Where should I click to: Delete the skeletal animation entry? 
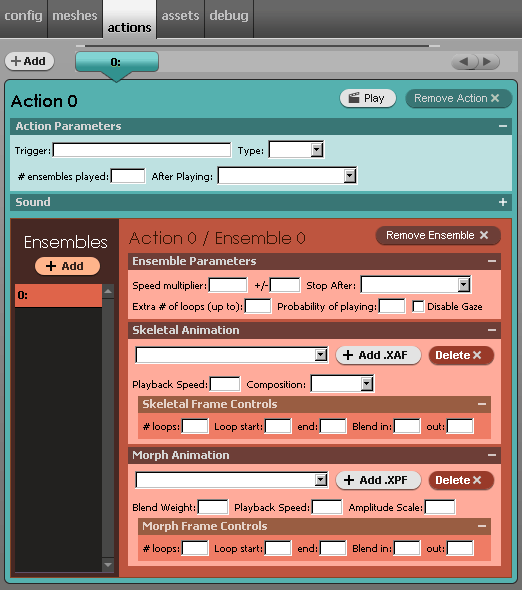tap(461, 355)
